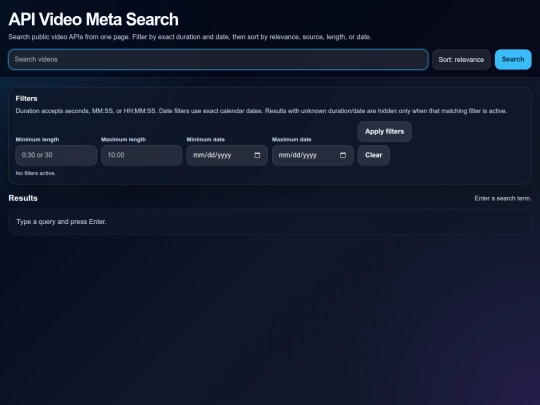Click the Maximum length label
This screenshot has height=405, width=540.
click(x=123, y=139)
